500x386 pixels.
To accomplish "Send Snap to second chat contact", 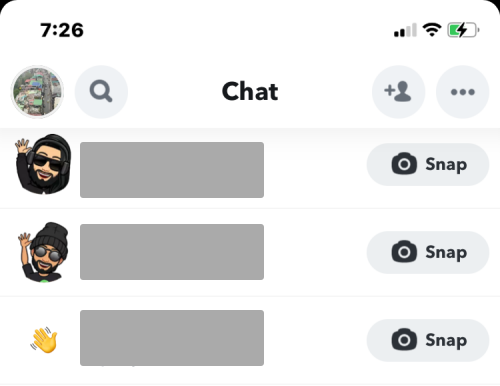I will 428,252.
